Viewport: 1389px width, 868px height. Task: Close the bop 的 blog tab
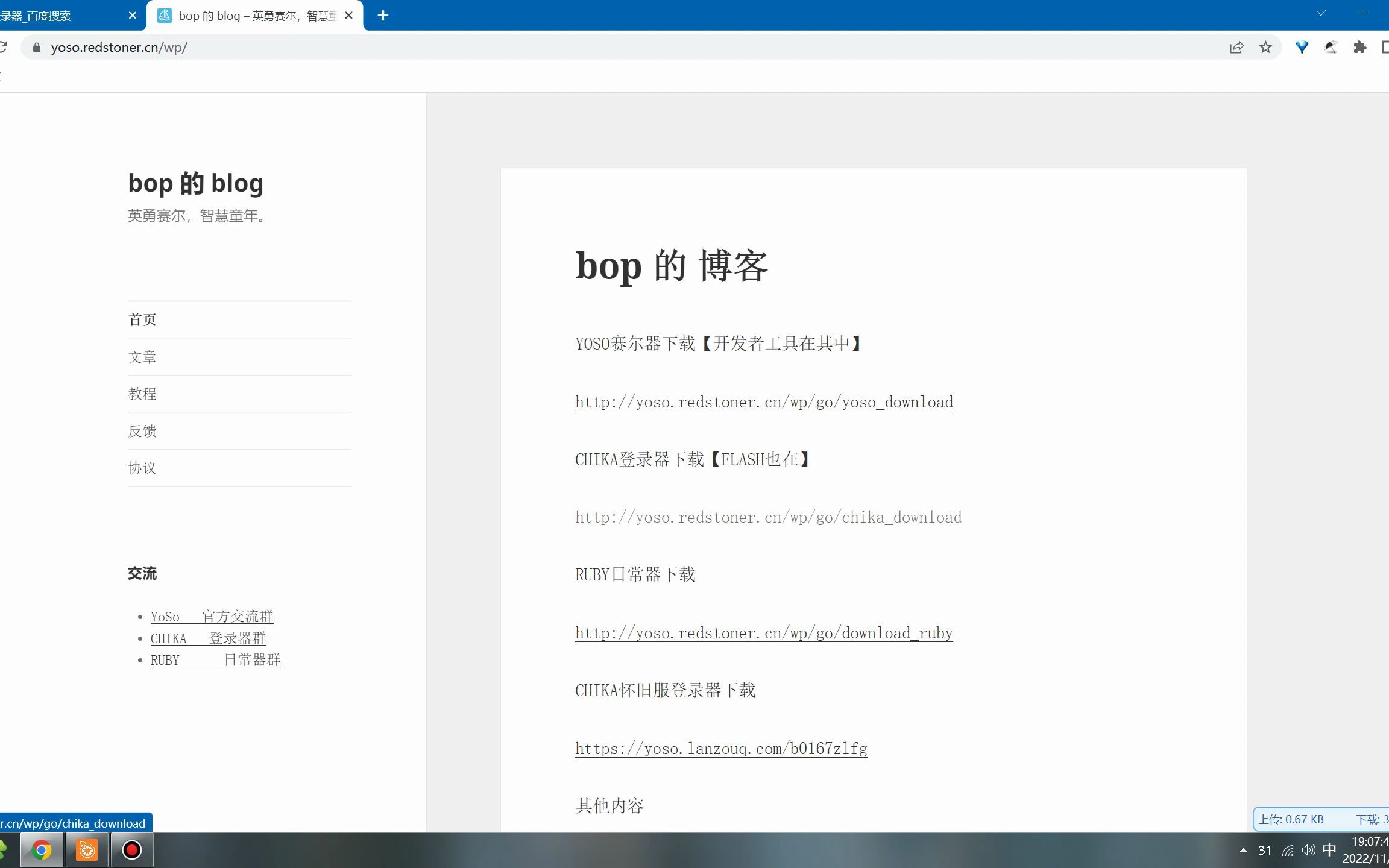348,16
